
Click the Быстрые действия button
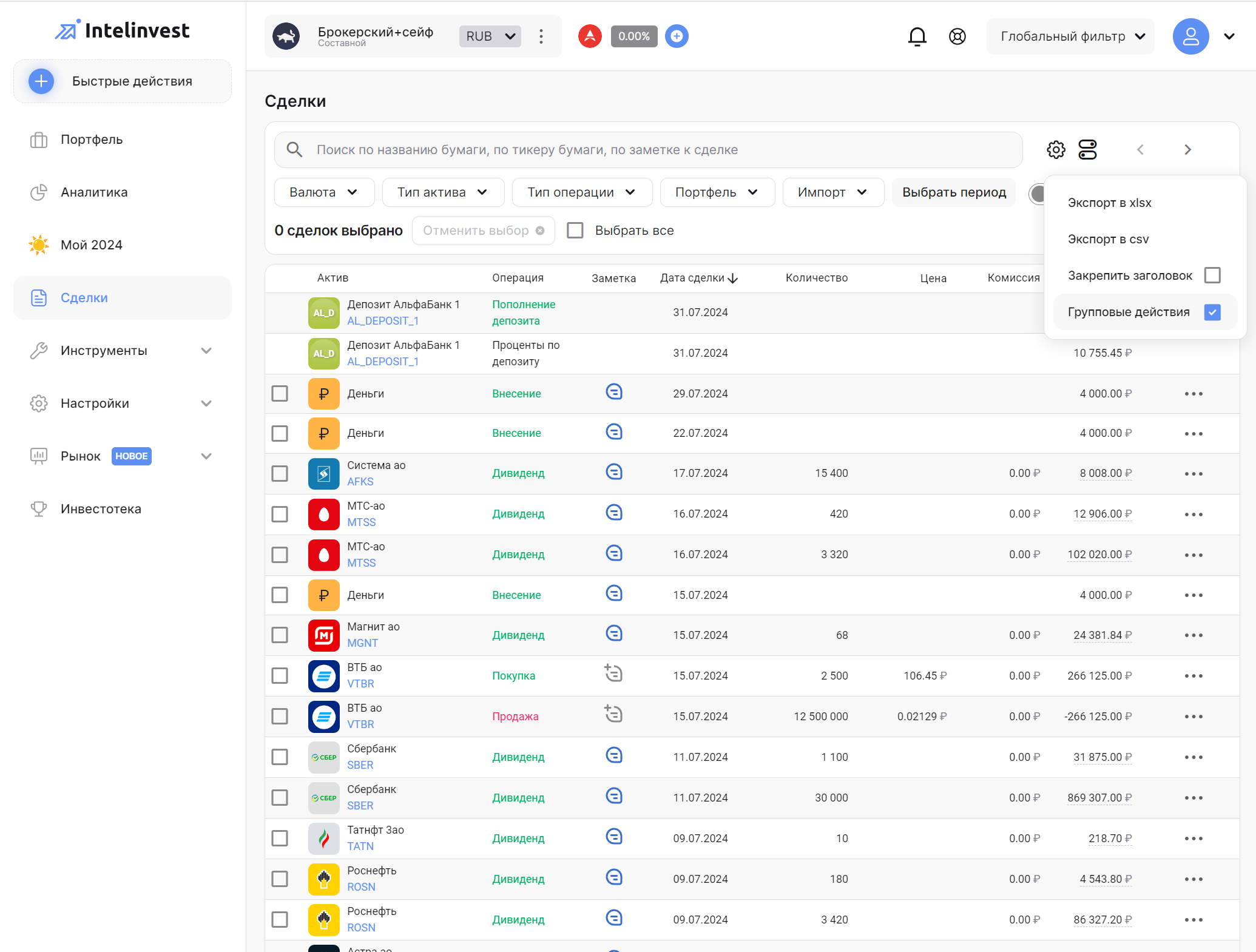coord(123,81)
